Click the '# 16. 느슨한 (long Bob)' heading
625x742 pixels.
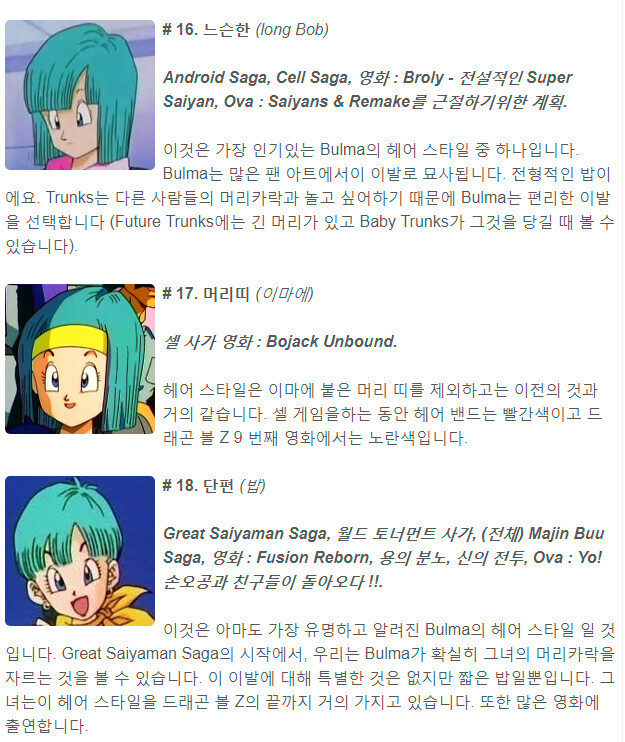246,30
